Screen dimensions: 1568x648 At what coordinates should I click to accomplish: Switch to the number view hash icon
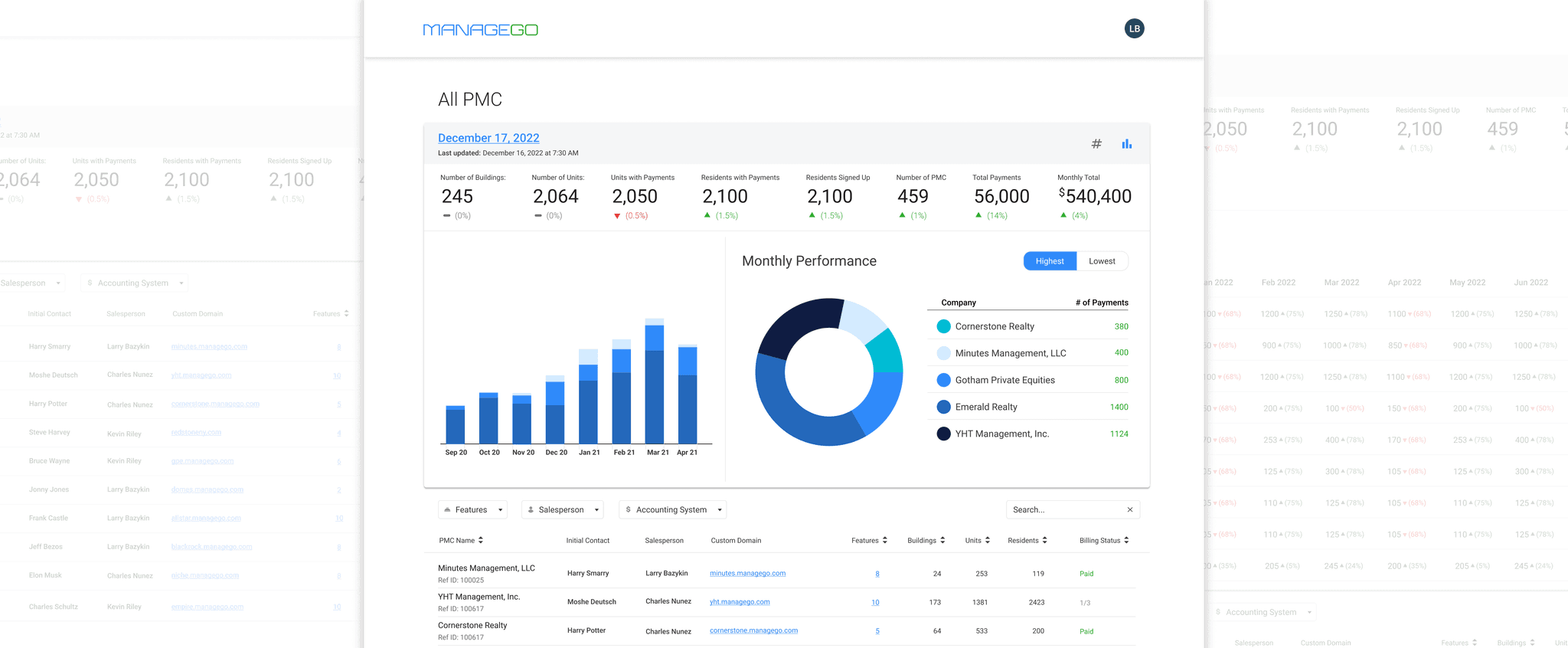point(1096,144)
